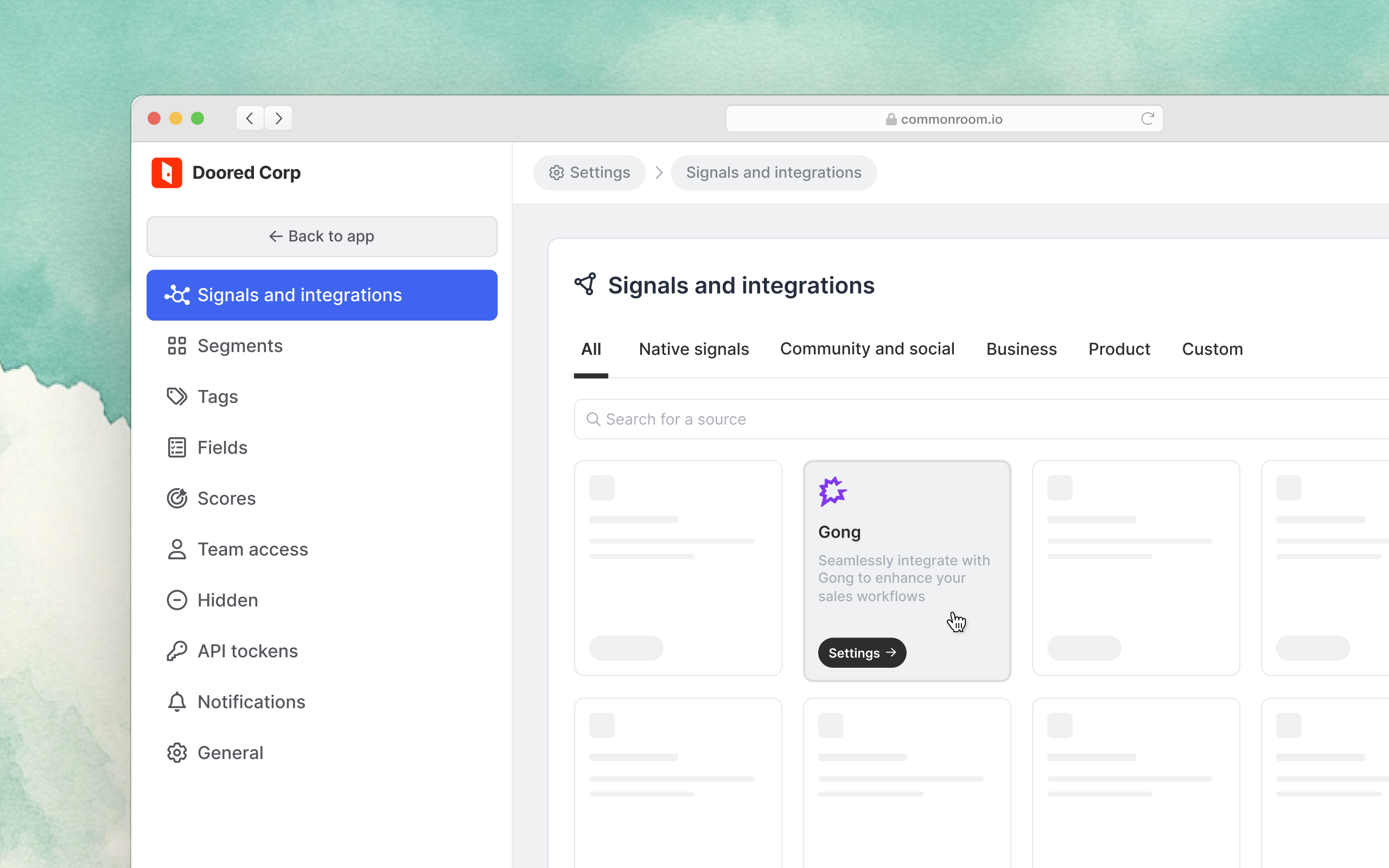Viewport: 1389px width, 868px height.
Task: Switch to the Business tab
Action: click(x=1022, y=349)
